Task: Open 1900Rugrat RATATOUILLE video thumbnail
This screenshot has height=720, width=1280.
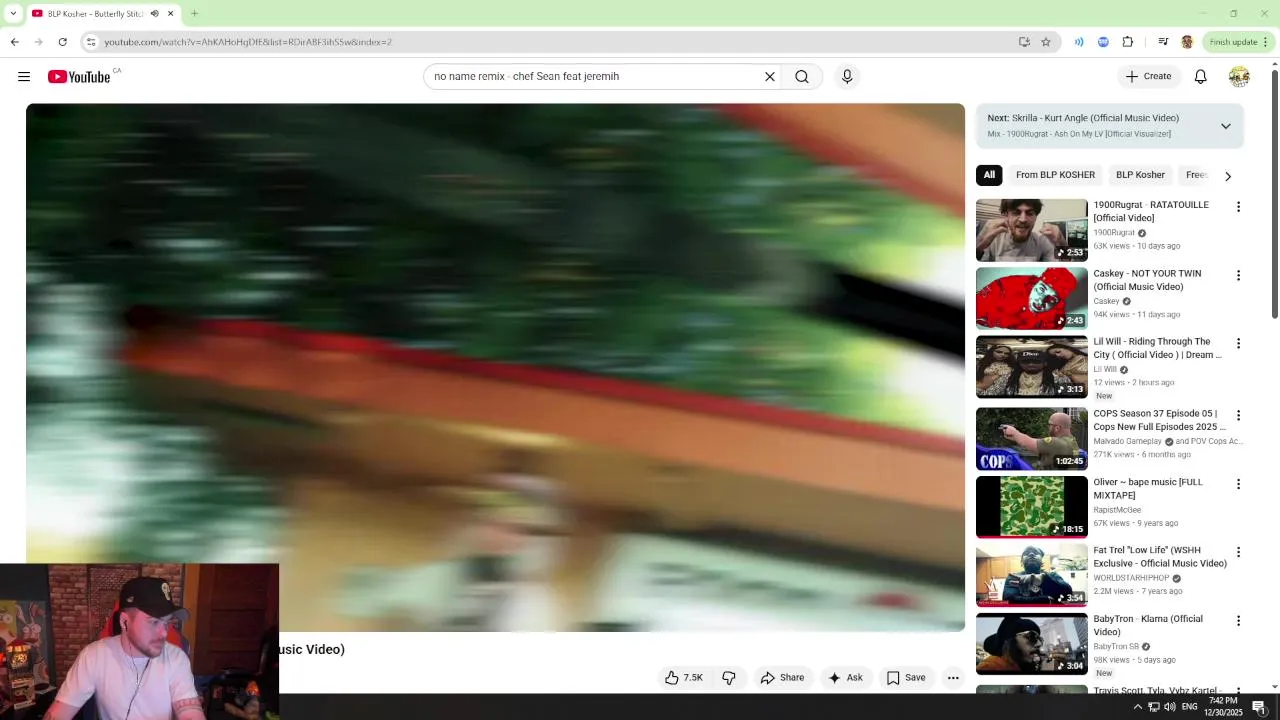Action: point(1032,230)
